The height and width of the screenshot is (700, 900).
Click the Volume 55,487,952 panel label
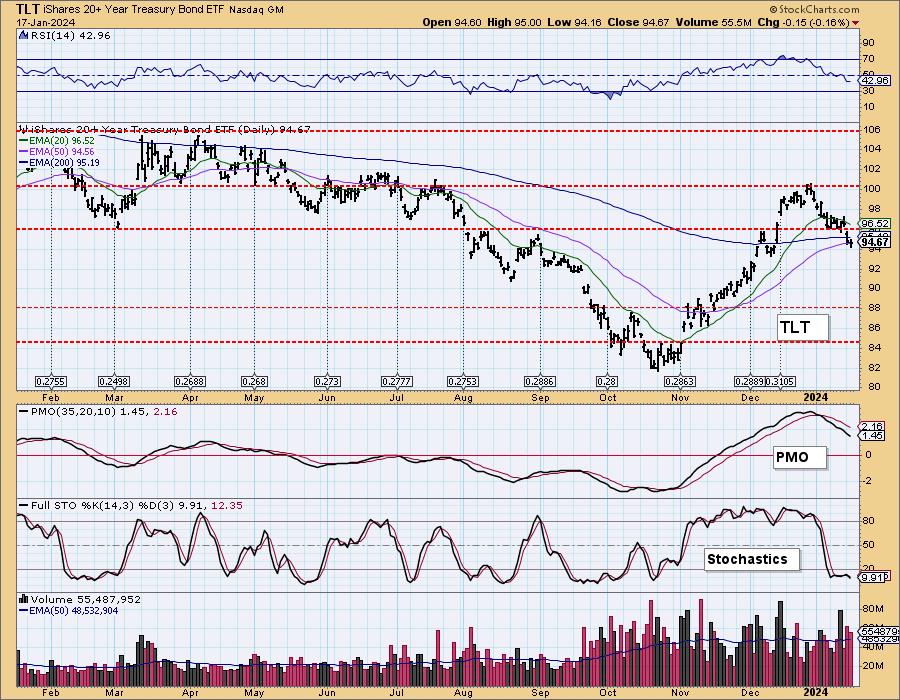click(x=86, y=599)
